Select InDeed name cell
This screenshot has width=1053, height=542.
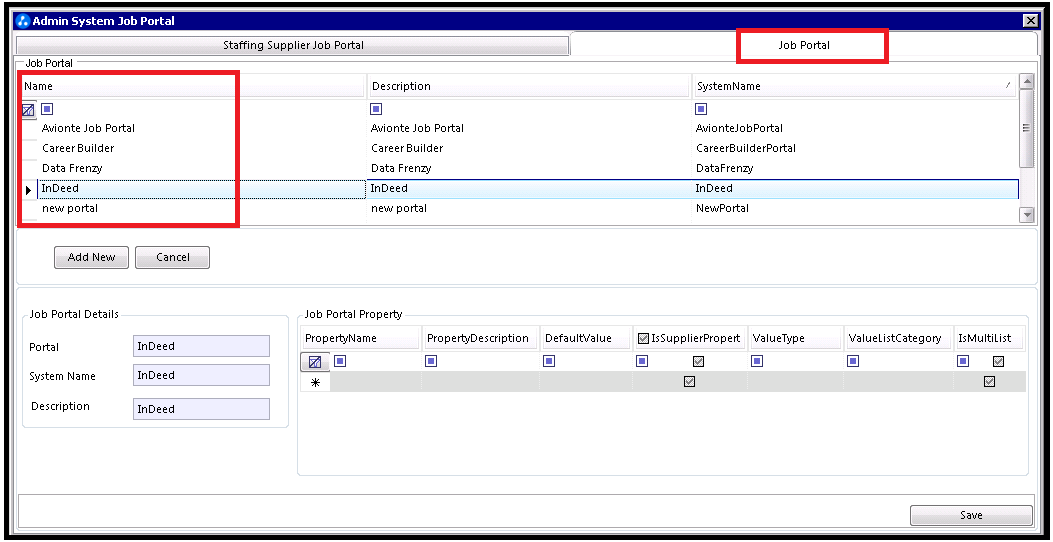pos(201,189)
